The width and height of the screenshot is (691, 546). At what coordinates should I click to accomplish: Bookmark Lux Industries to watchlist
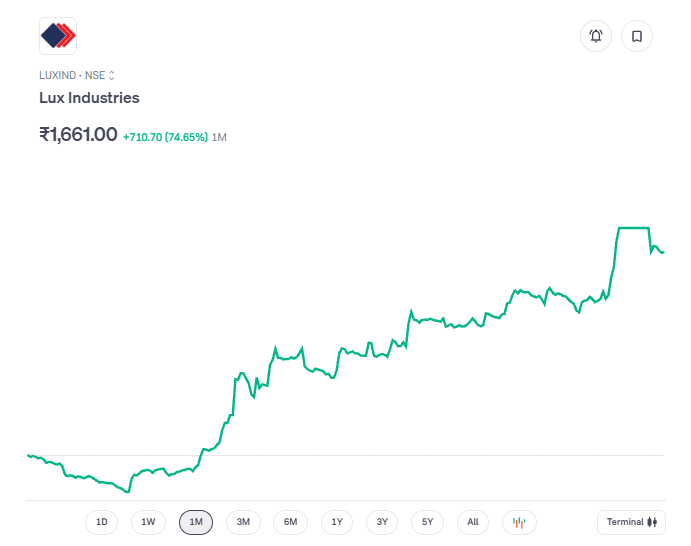click(637, 37)
